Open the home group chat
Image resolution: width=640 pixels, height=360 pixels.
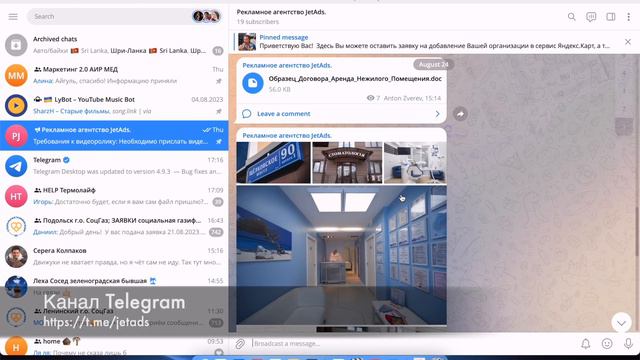tap(114, 346)
